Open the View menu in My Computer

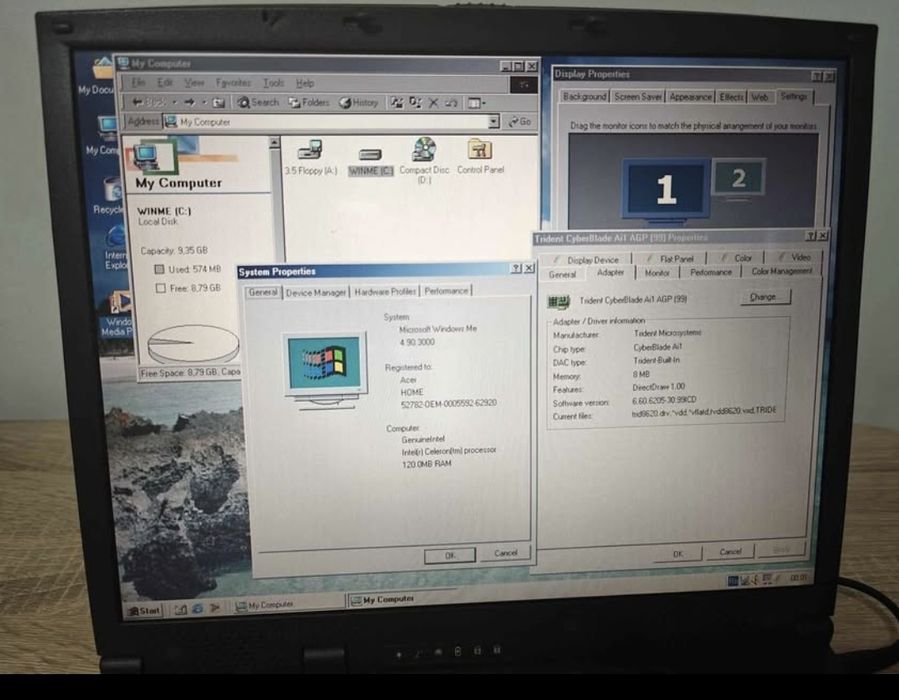tap(194, 83)
